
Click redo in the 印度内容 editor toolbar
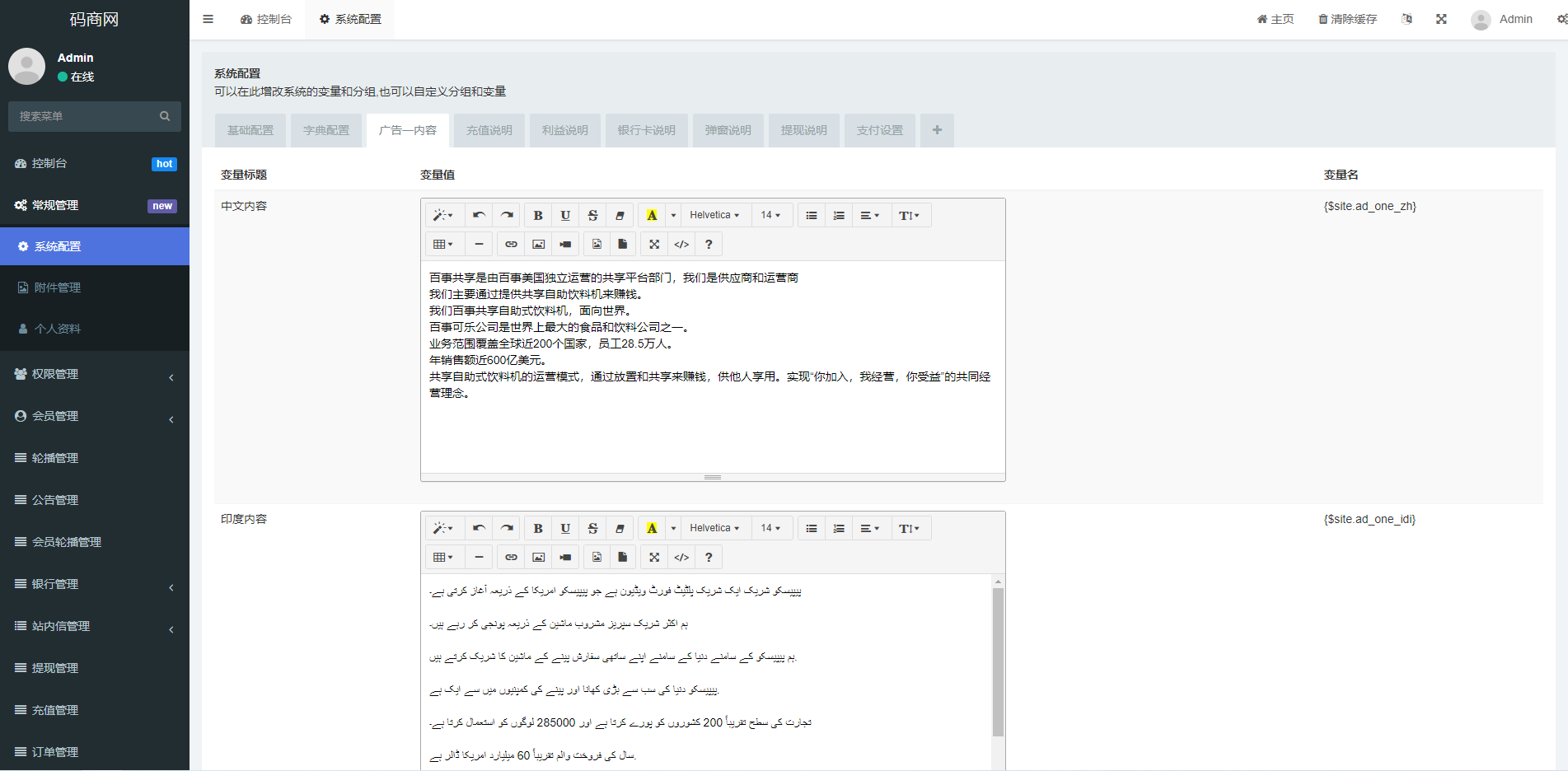tap(507, 528)
